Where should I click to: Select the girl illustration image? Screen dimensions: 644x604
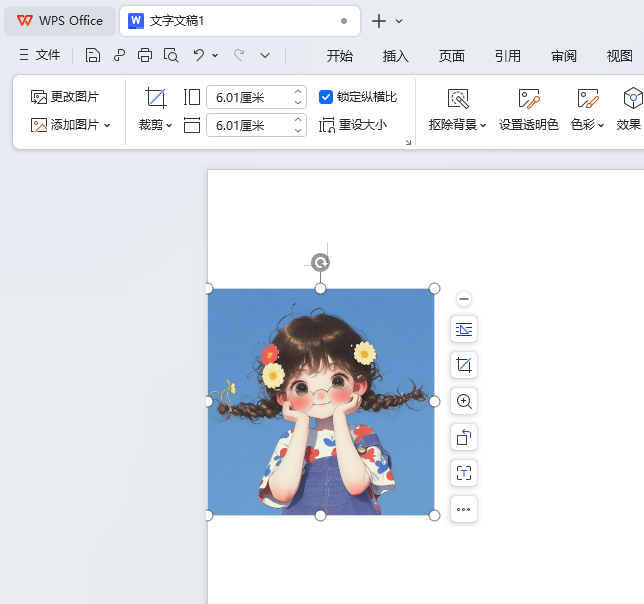click(321, 402)
